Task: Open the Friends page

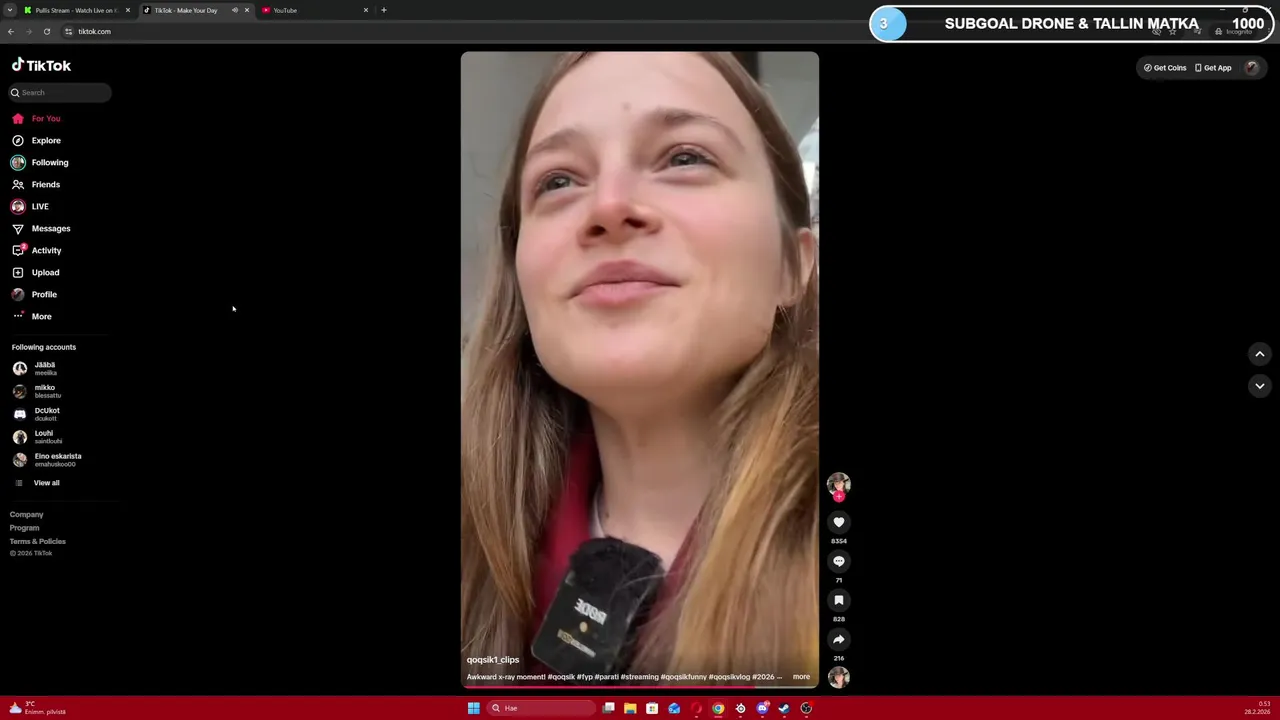Action: coord(36,184)
